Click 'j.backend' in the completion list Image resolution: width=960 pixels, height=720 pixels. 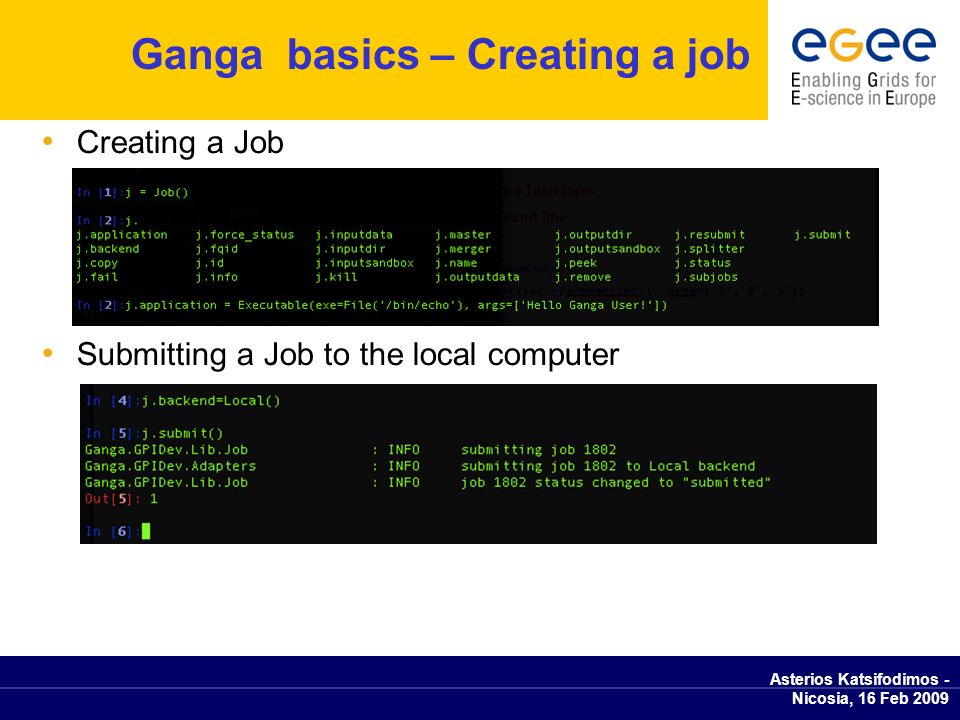[x=108, y=249]
